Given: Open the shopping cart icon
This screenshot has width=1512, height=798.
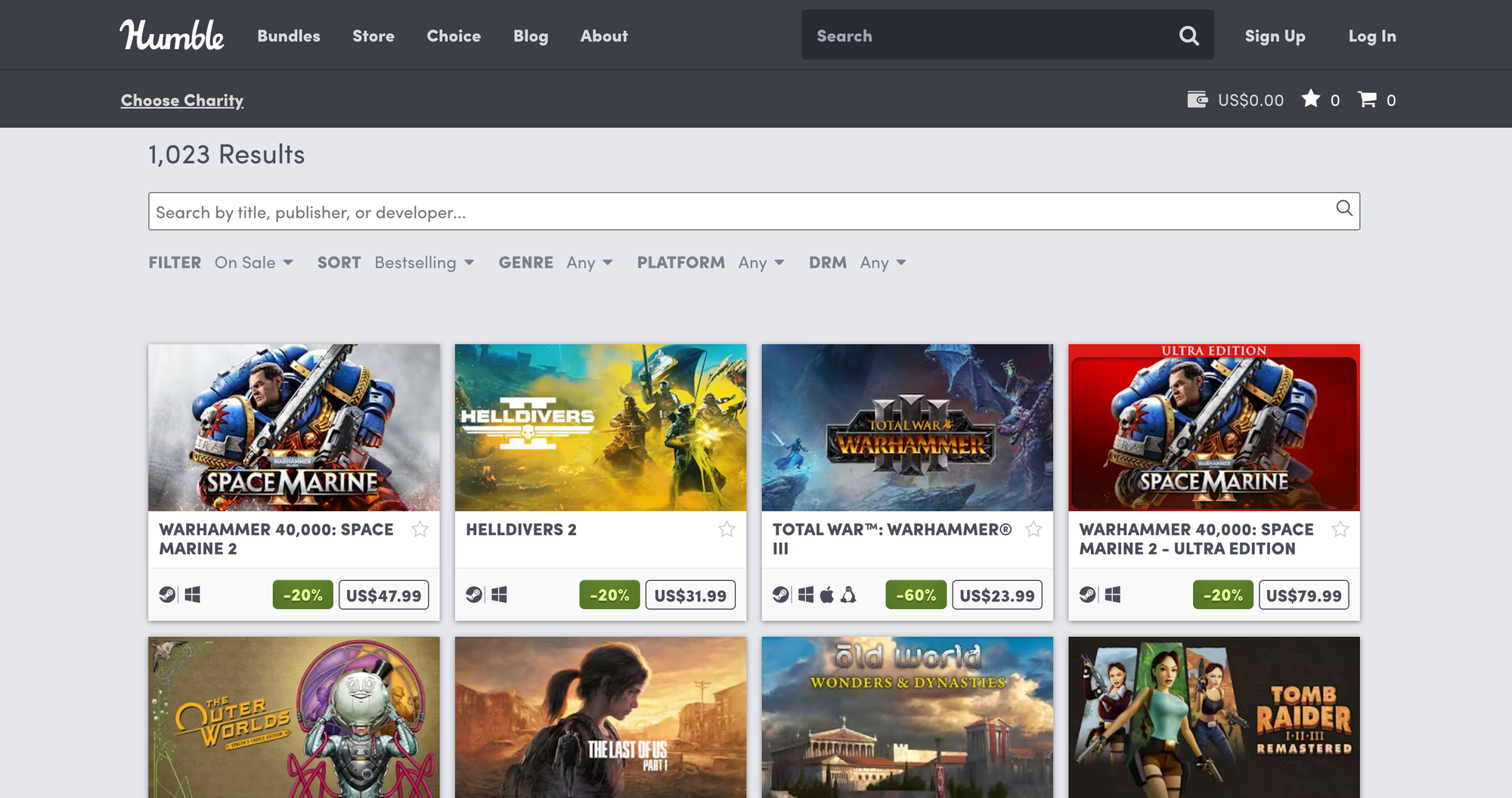Looking at the screenshot, I should tap(1367, 100).
